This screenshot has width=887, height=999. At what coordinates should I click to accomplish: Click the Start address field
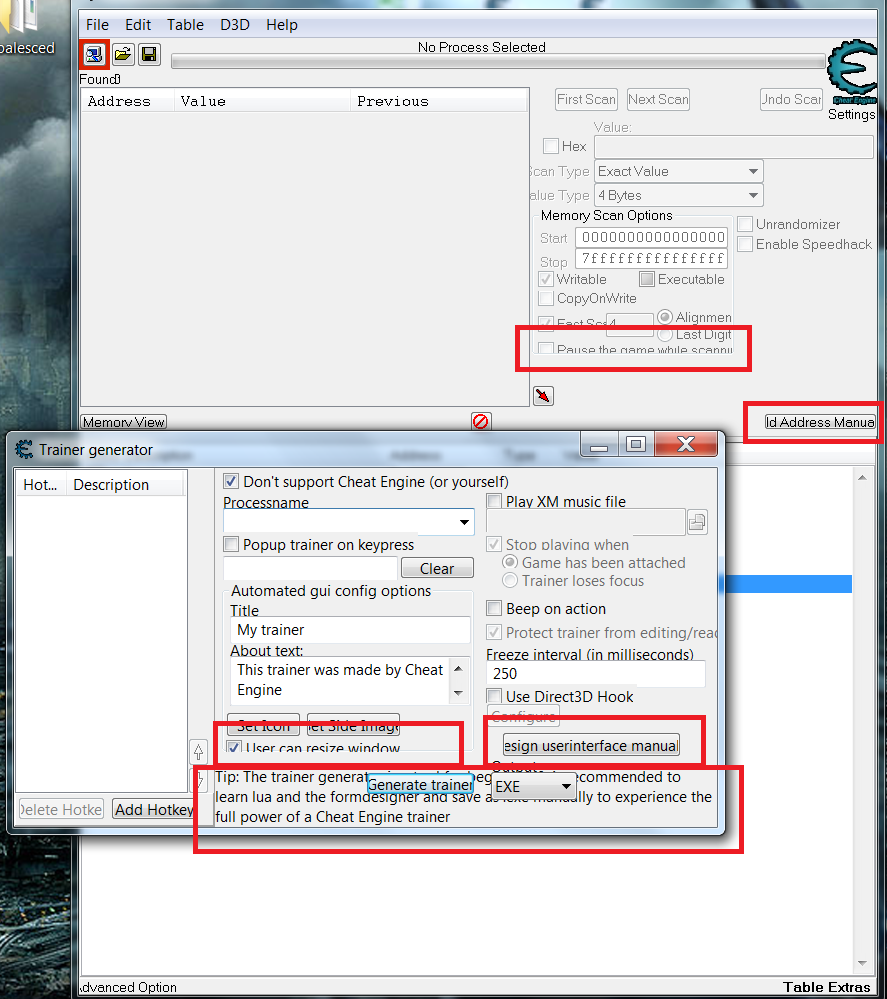(651, 238)
